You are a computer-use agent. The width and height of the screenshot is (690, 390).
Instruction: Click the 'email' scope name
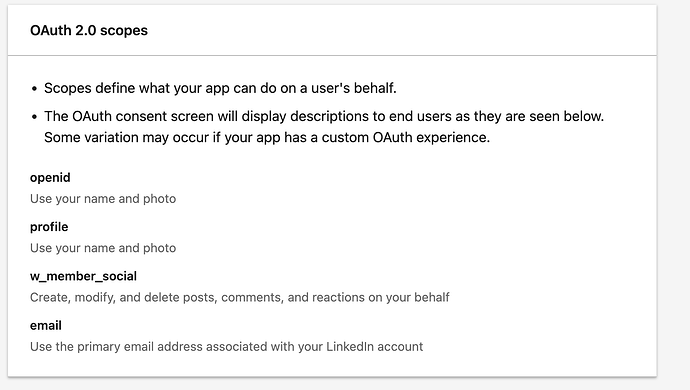(46, 326)
